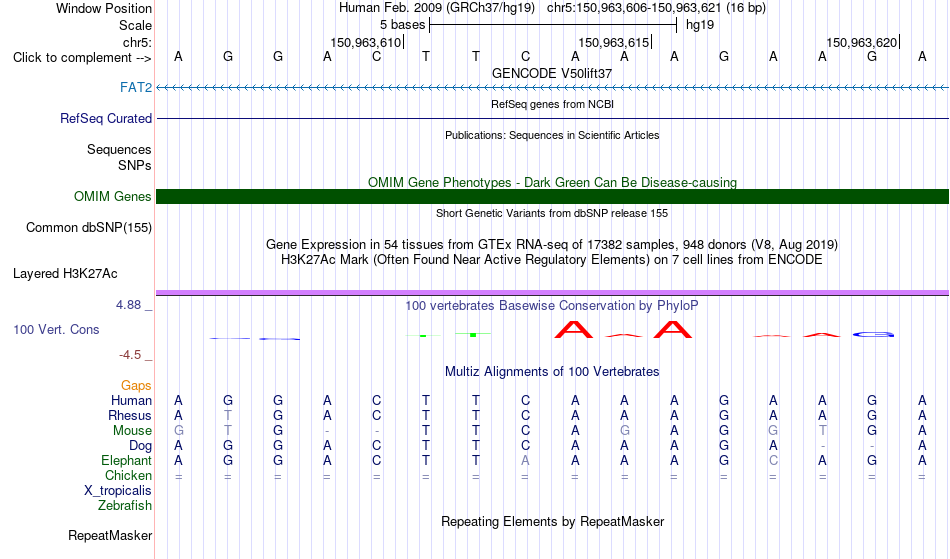Image resolution: width=950 pixels, height=559 pixels.
Task: Click the 'Click to complement -->' label
Action: [82, 58]
